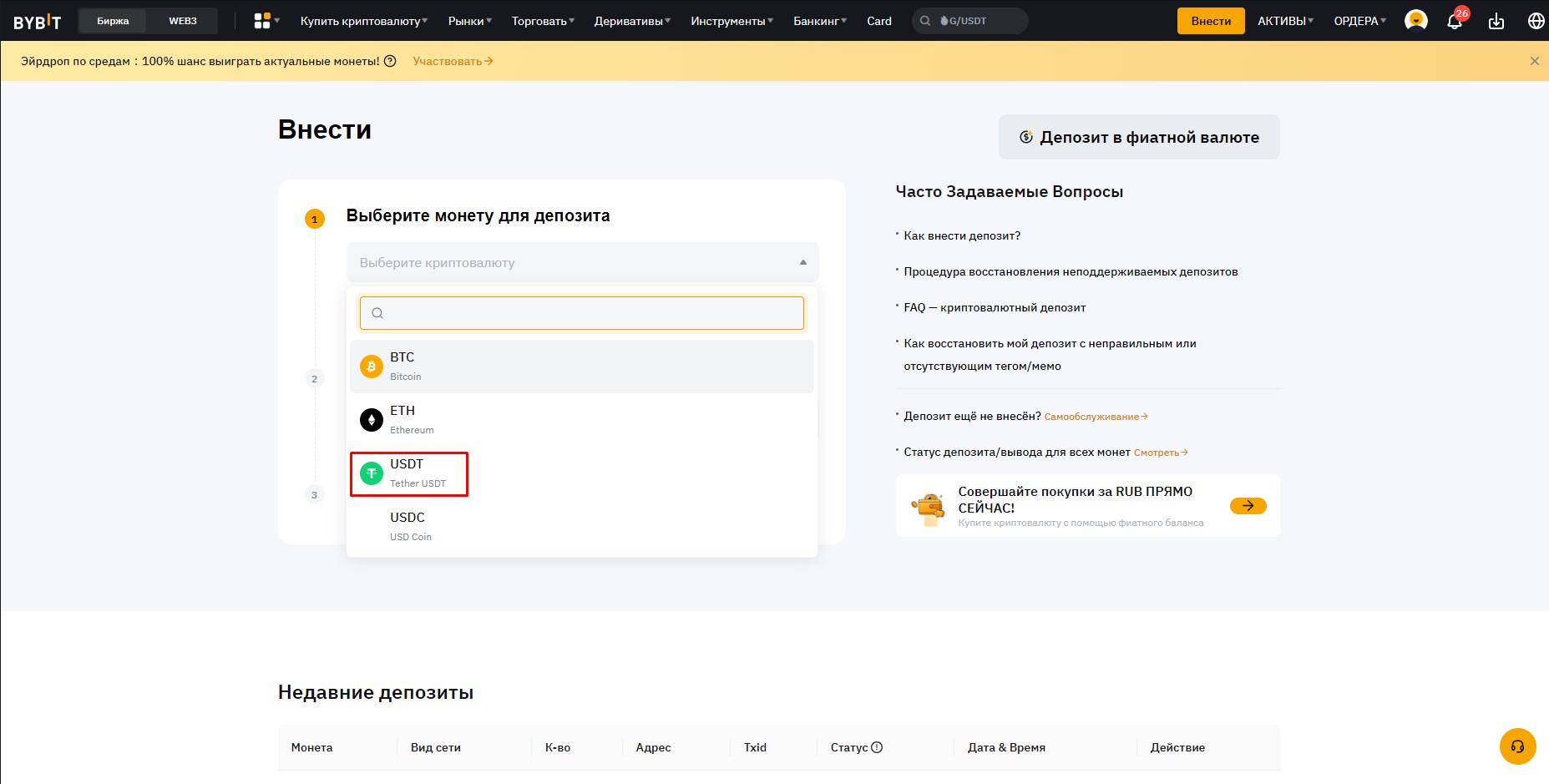Click Совершайте покупки за RUB card text
Screen dimensions: 1549x784
[x=1076, y=499]
